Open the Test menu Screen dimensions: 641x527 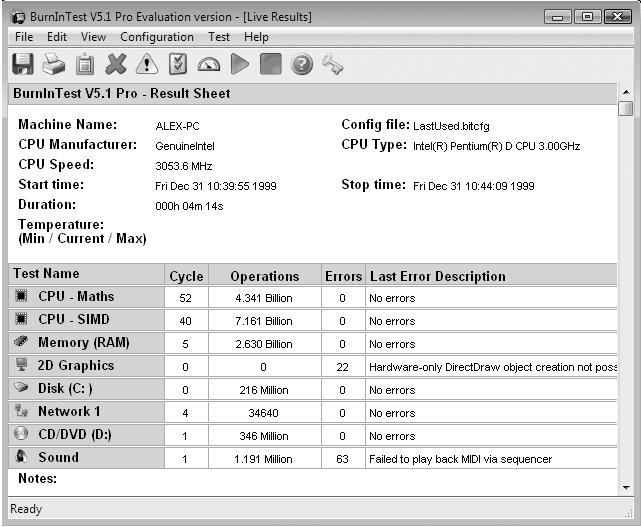219,37
